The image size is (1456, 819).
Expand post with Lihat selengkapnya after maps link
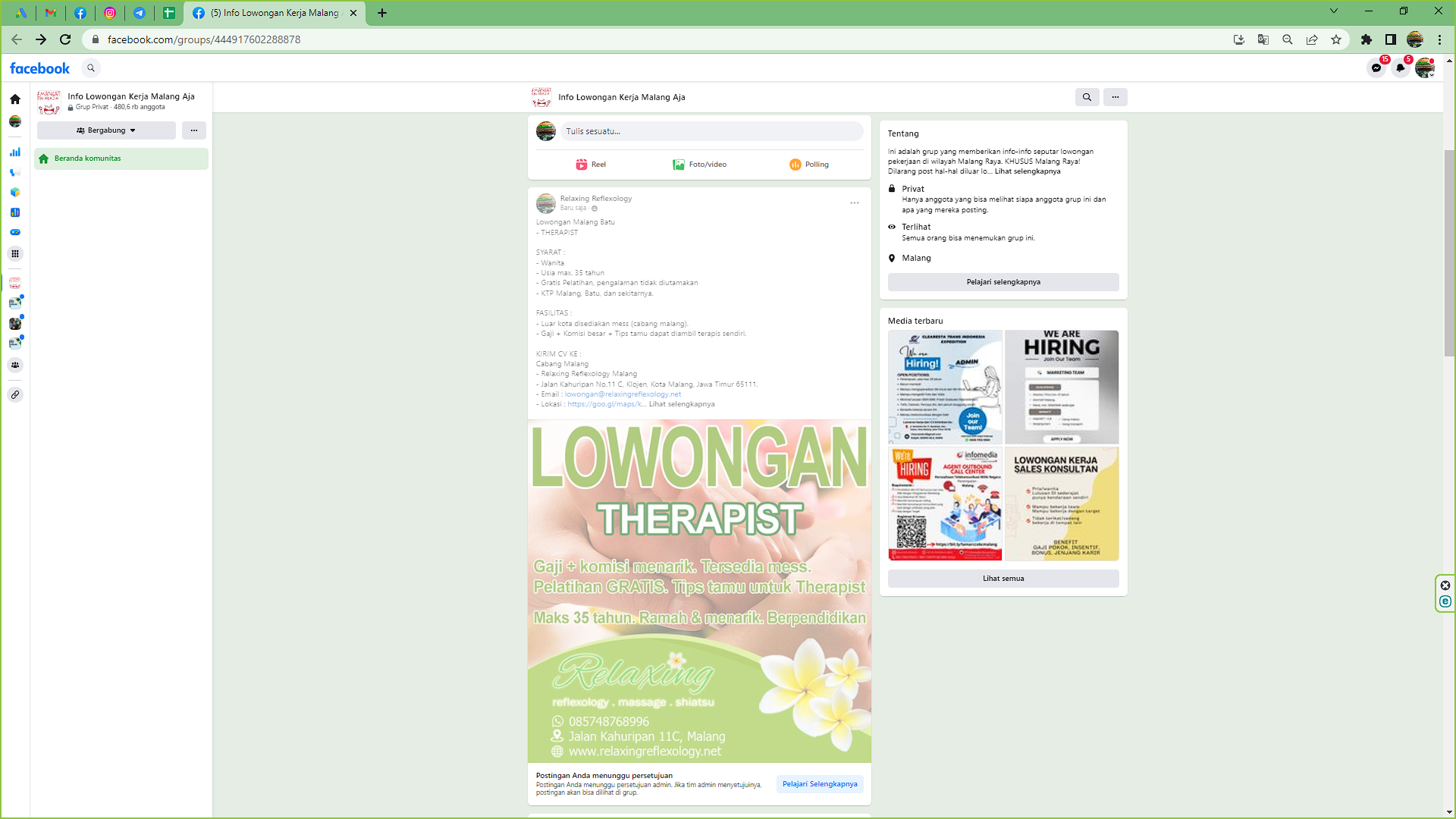coord(682,404)
